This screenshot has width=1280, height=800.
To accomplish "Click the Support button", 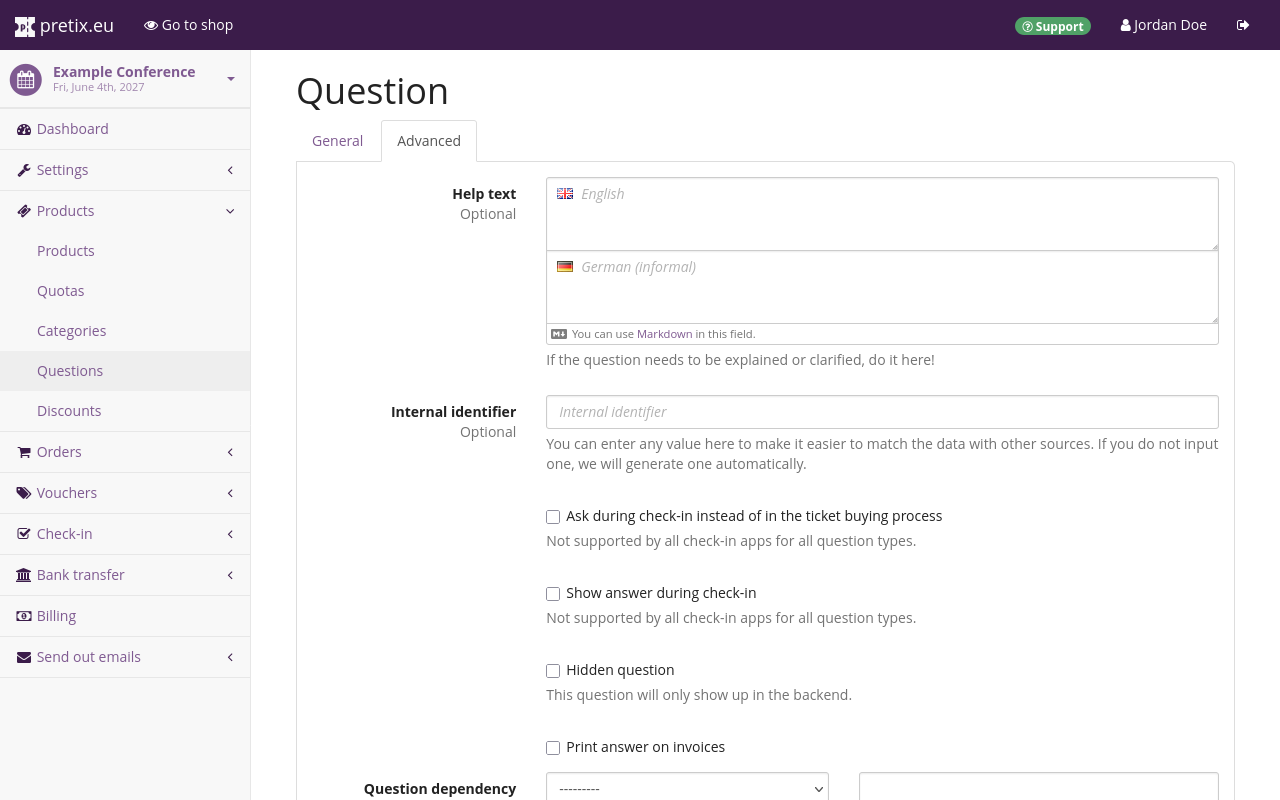I will [x=1053, y=26].
